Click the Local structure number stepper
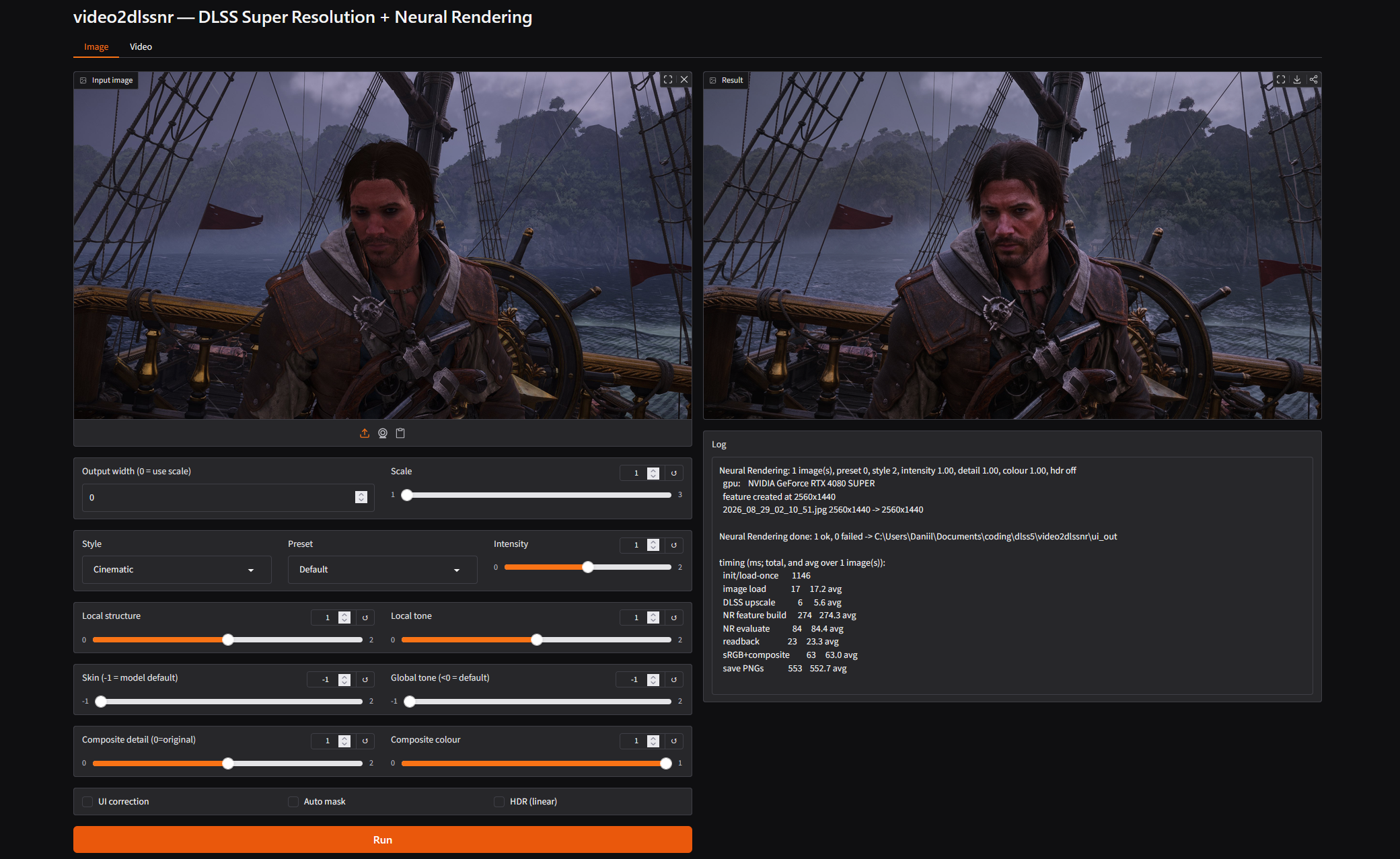Image resolution: width=1400 pixels, height=859 pixels. [x=344, y=618]
